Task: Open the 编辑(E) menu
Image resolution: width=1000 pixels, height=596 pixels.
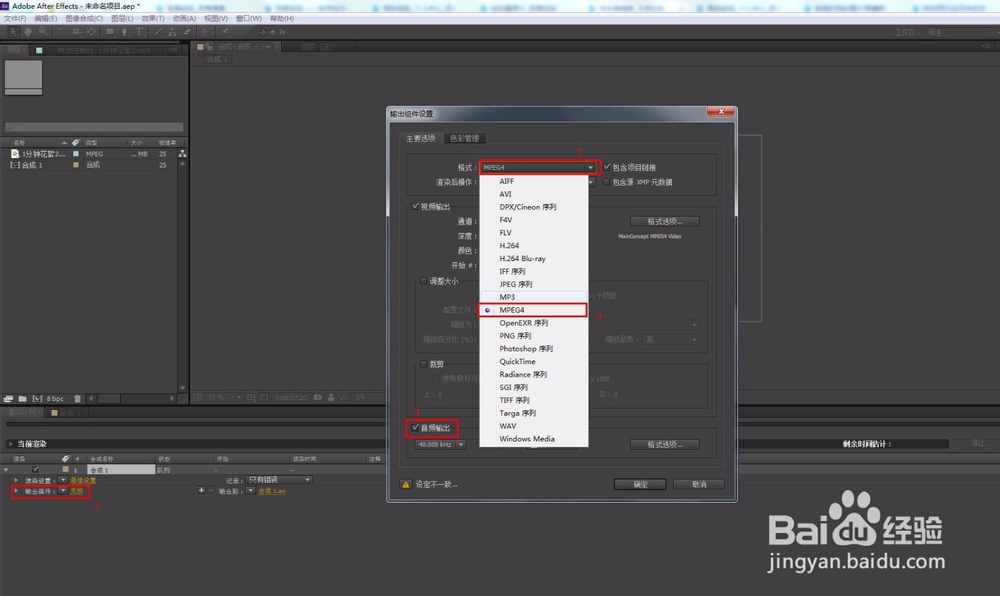Action: (x=45, y=18)
